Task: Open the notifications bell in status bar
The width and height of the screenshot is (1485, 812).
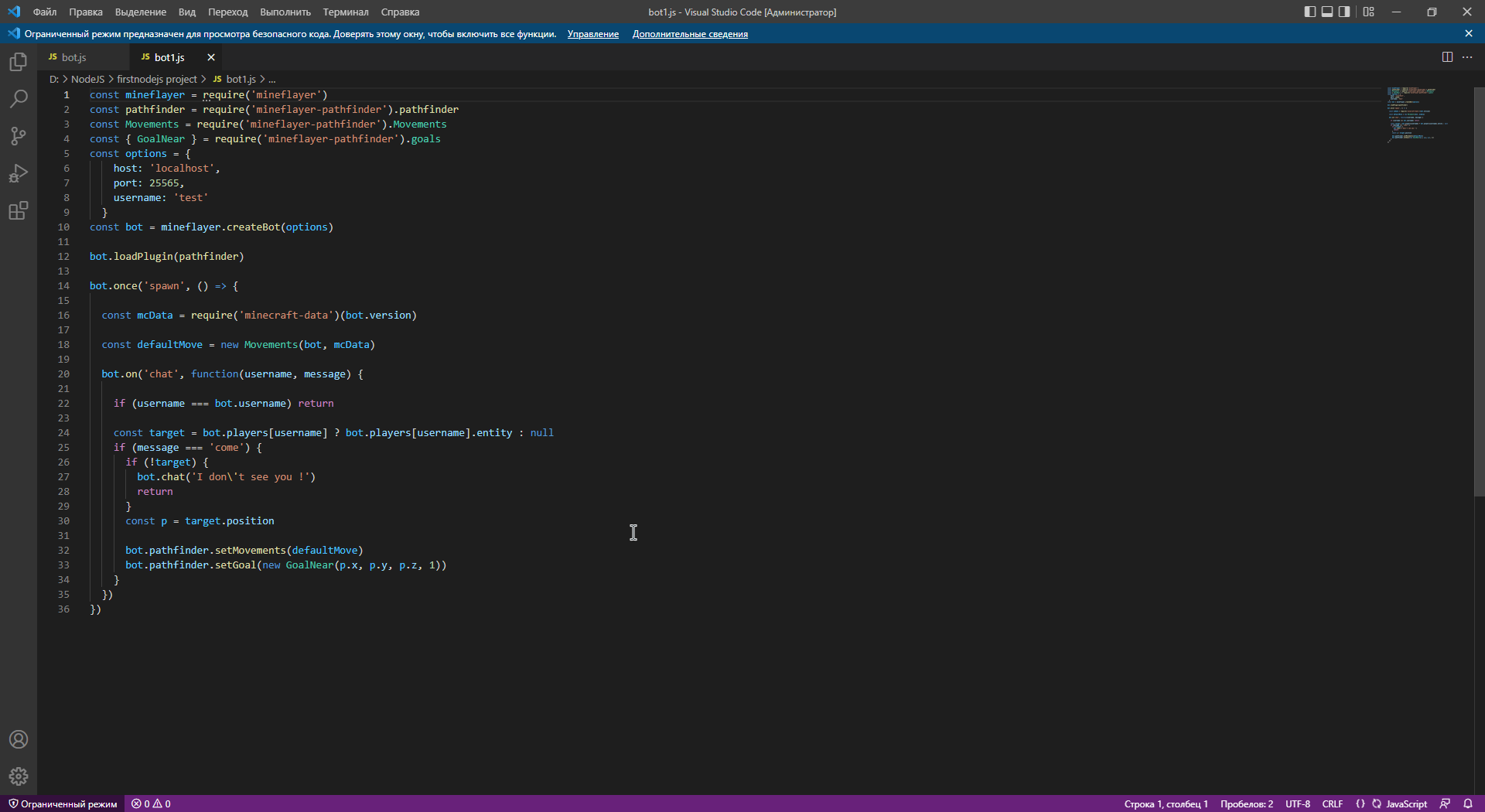Action: 1470,803
